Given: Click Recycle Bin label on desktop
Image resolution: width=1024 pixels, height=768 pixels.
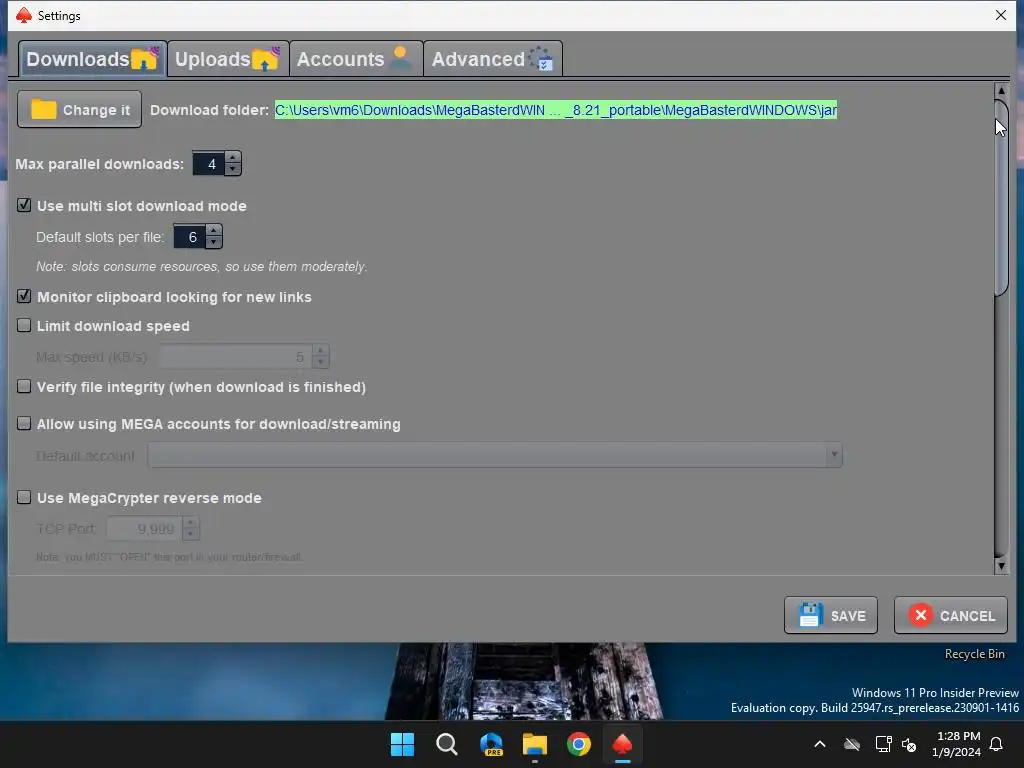Looking at the screenshot, I should (x=974, y=654).
